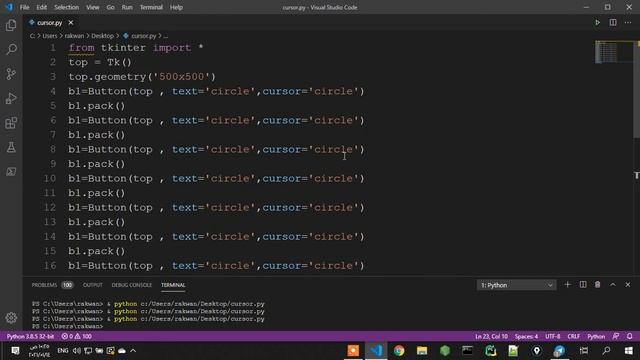Click line 3 'top.geometry' code text
Viewport: 640px width, 360px height.
pyautogui.click(x=142, y=77)
